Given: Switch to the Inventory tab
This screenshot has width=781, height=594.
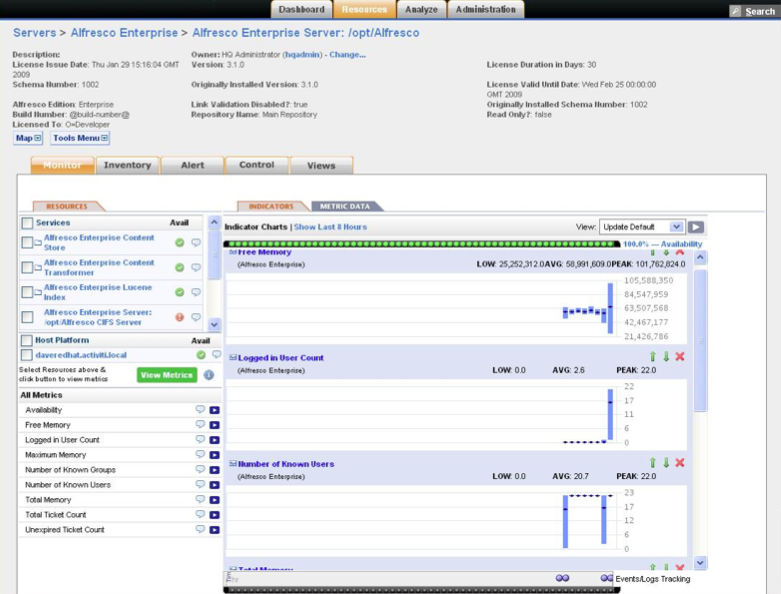Looking at the screenshot, I should click(x=128, y=165).
